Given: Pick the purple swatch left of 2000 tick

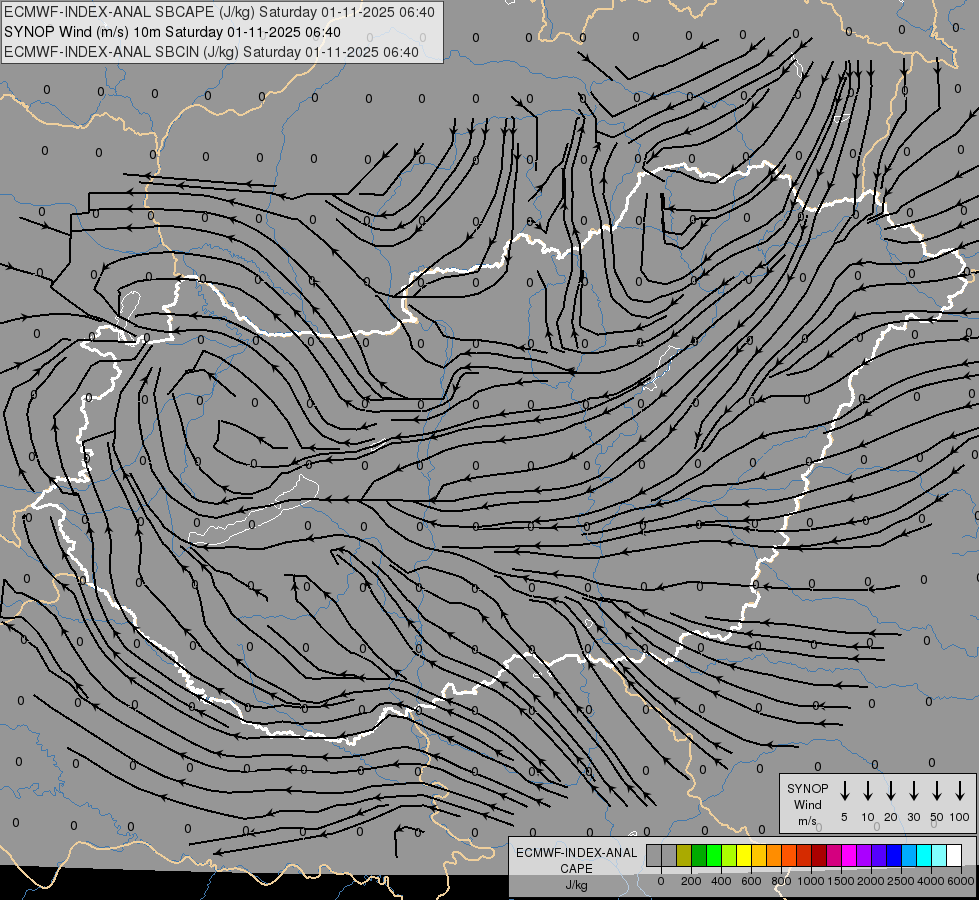Looking at the screenshot, I should pos(863,855).
